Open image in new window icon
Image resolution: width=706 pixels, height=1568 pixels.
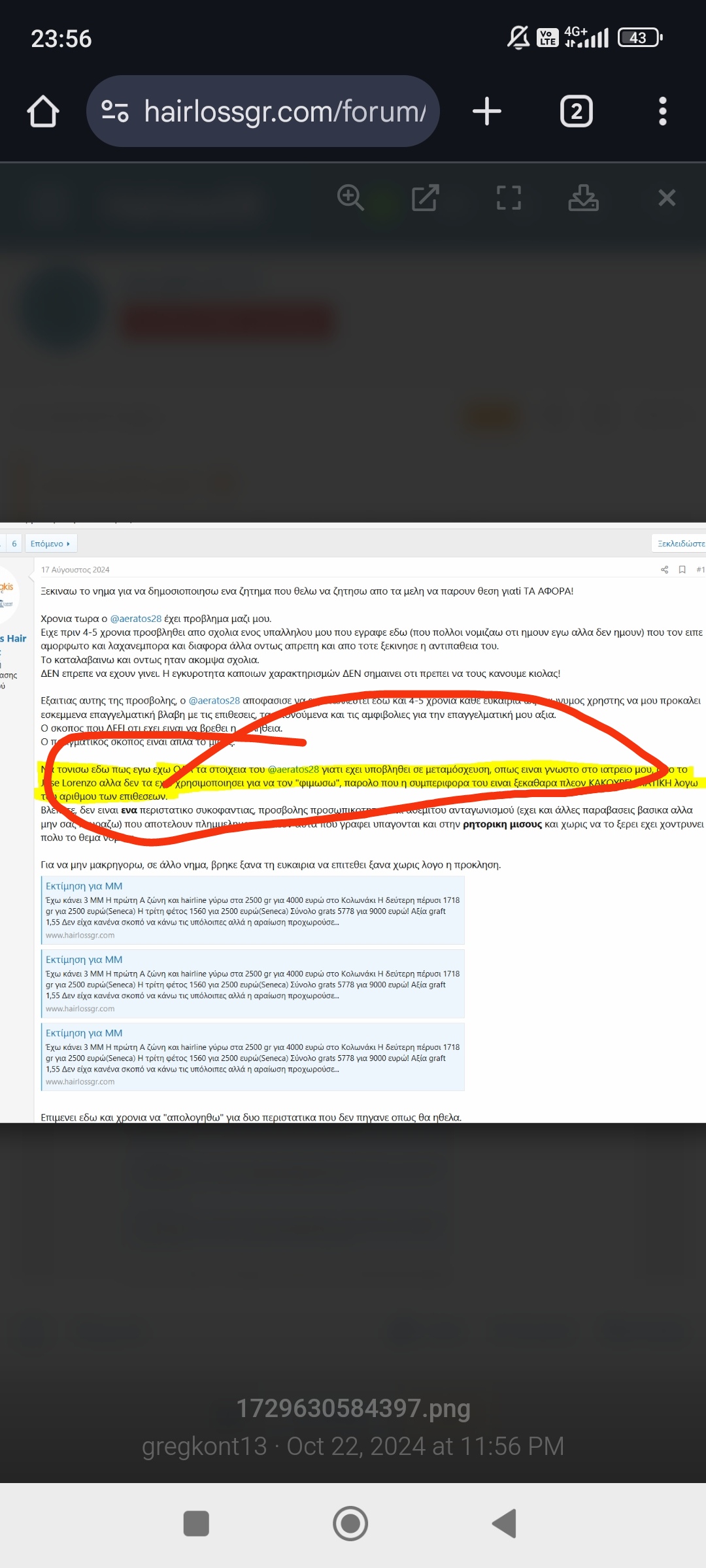(425, 197)
